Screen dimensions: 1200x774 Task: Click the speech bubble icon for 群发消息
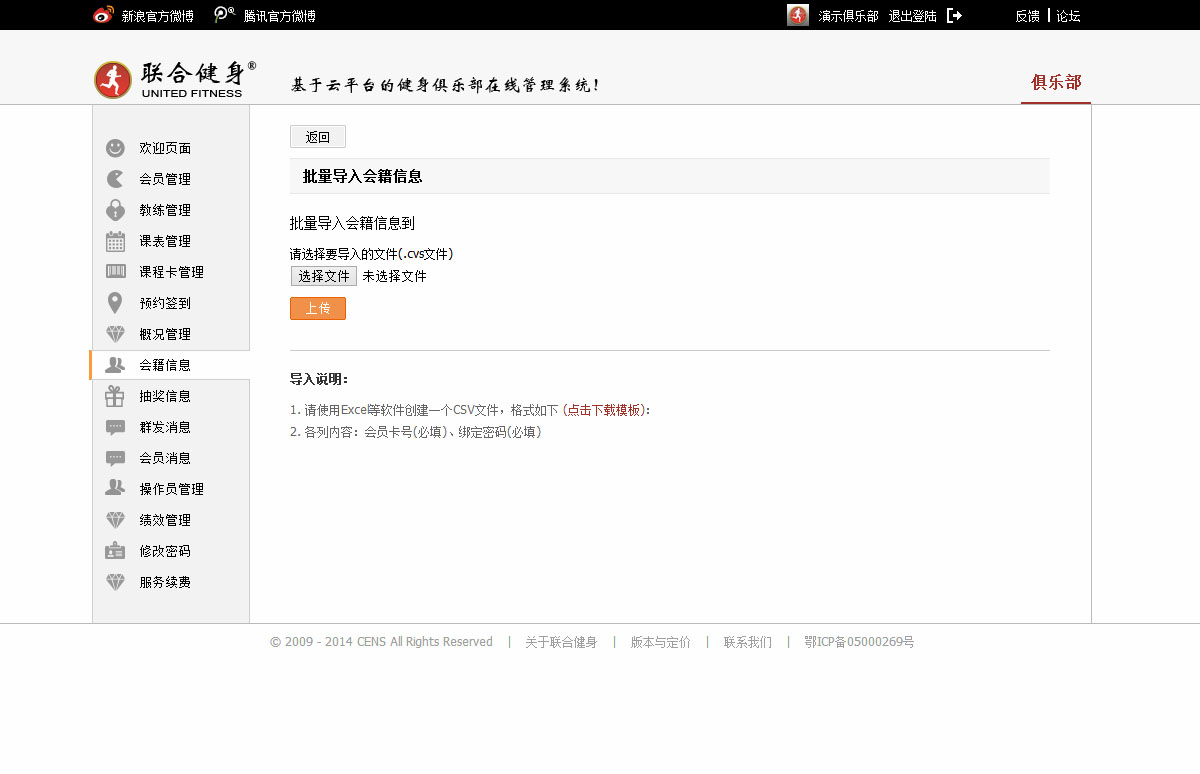pos(116,427)
